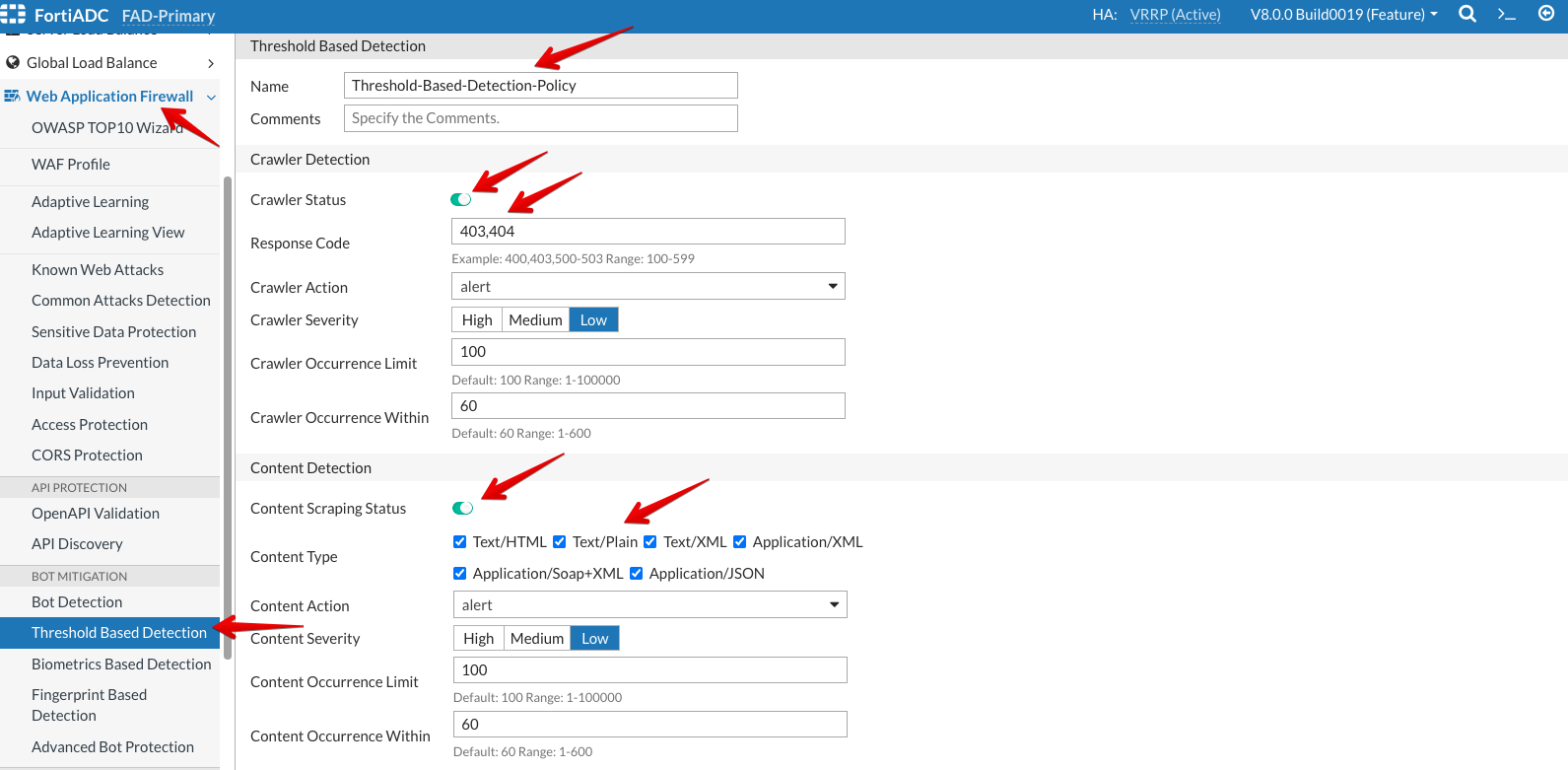1568x770 pixels.
Task: Click the VRRP (Active) HA link
Action: tap(1175, 14)
